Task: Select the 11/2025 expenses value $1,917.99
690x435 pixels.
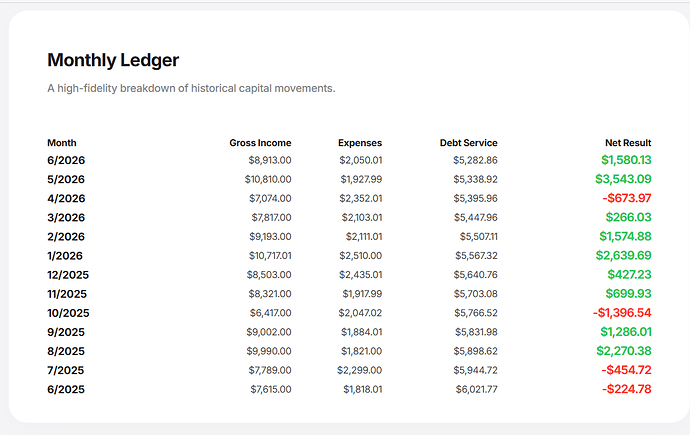Action: pos(362,294)
